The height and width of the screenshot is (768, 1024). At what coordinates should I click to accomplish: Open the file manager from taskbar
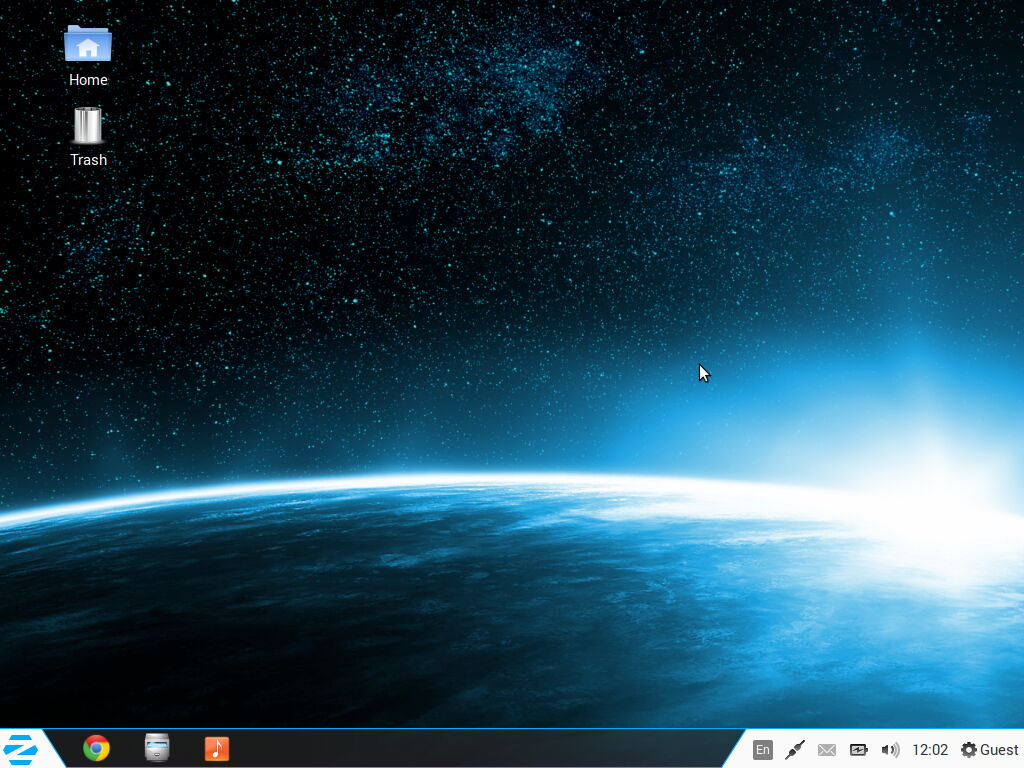point(157,748)
